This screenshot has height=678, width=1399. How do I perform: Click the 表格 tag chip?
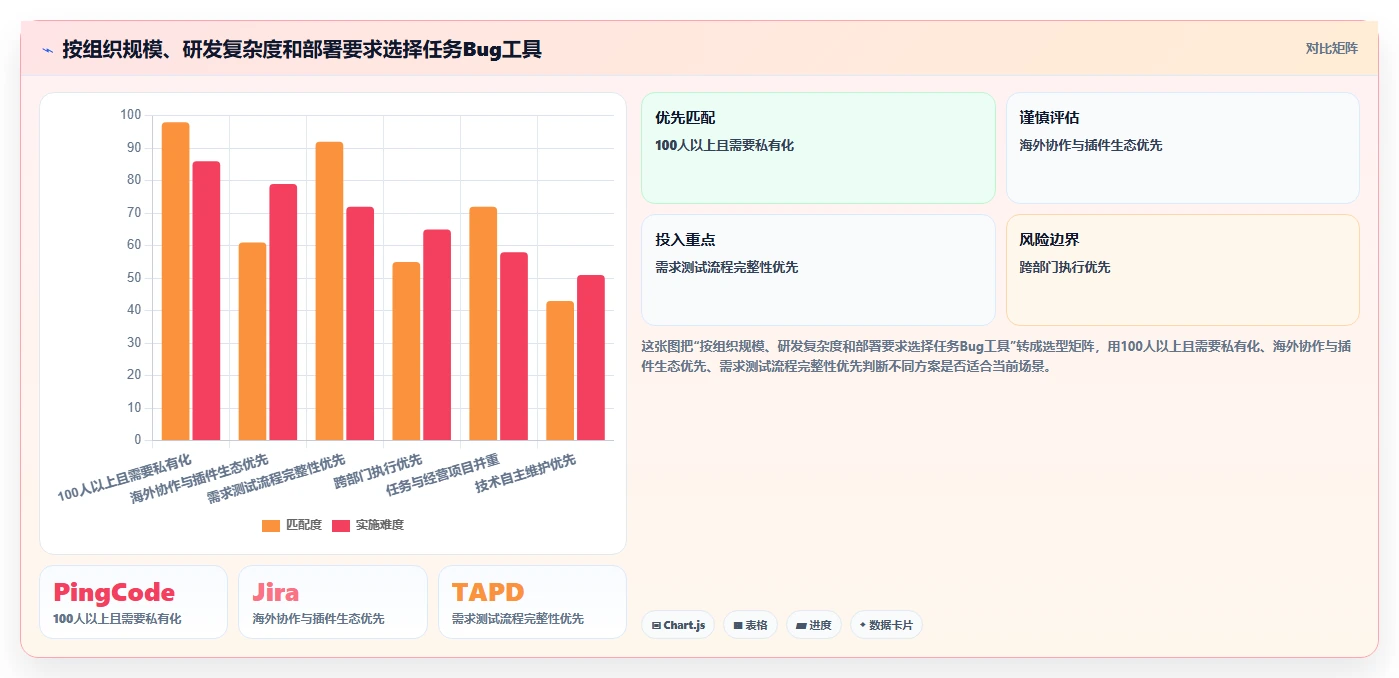coord(750,625)
